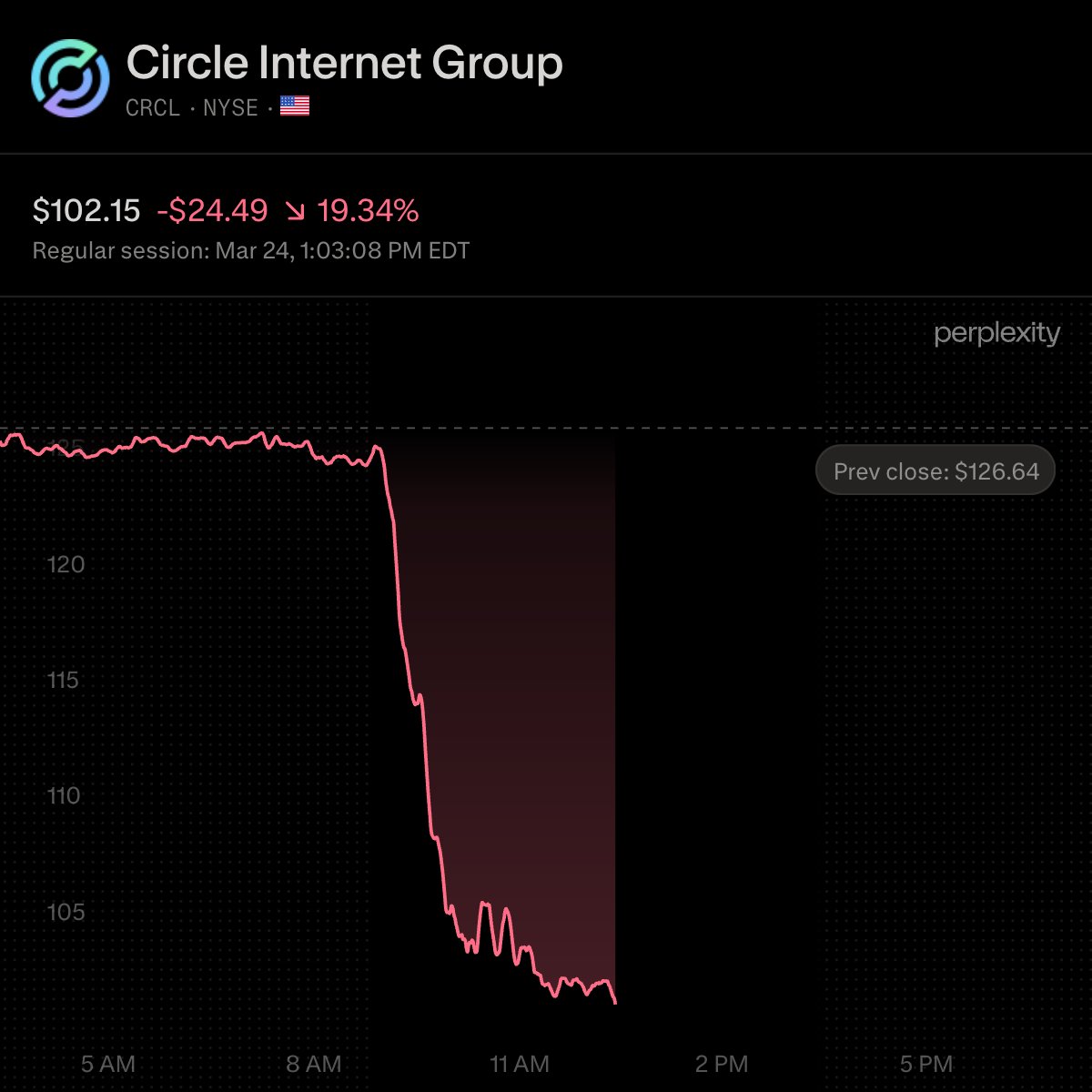Click the NYSE exchange label
The height and width of the screenshot is (1092, 1092).
[x=230, y=107]
